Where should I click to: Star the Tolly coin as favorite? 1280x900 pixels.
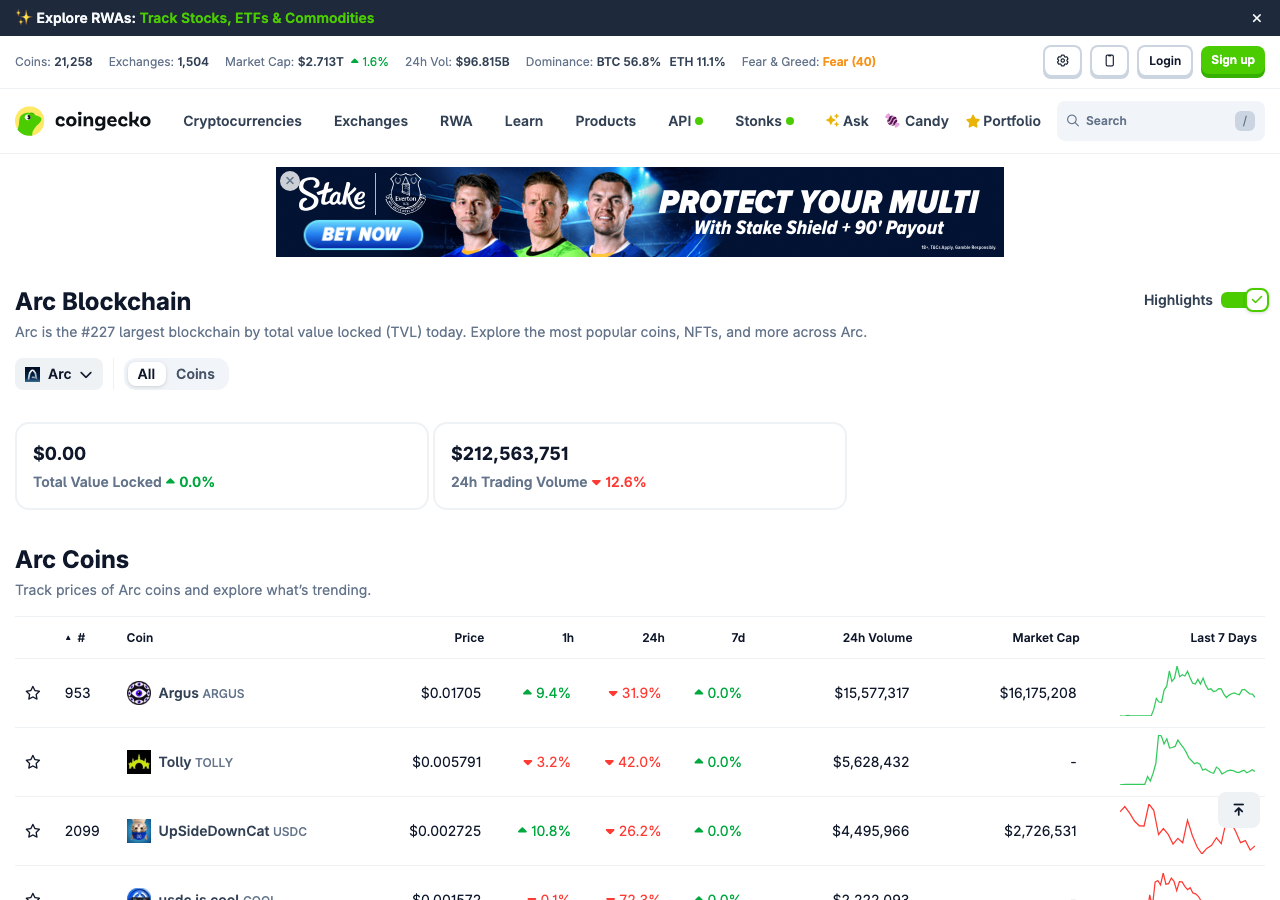(33, 762)
